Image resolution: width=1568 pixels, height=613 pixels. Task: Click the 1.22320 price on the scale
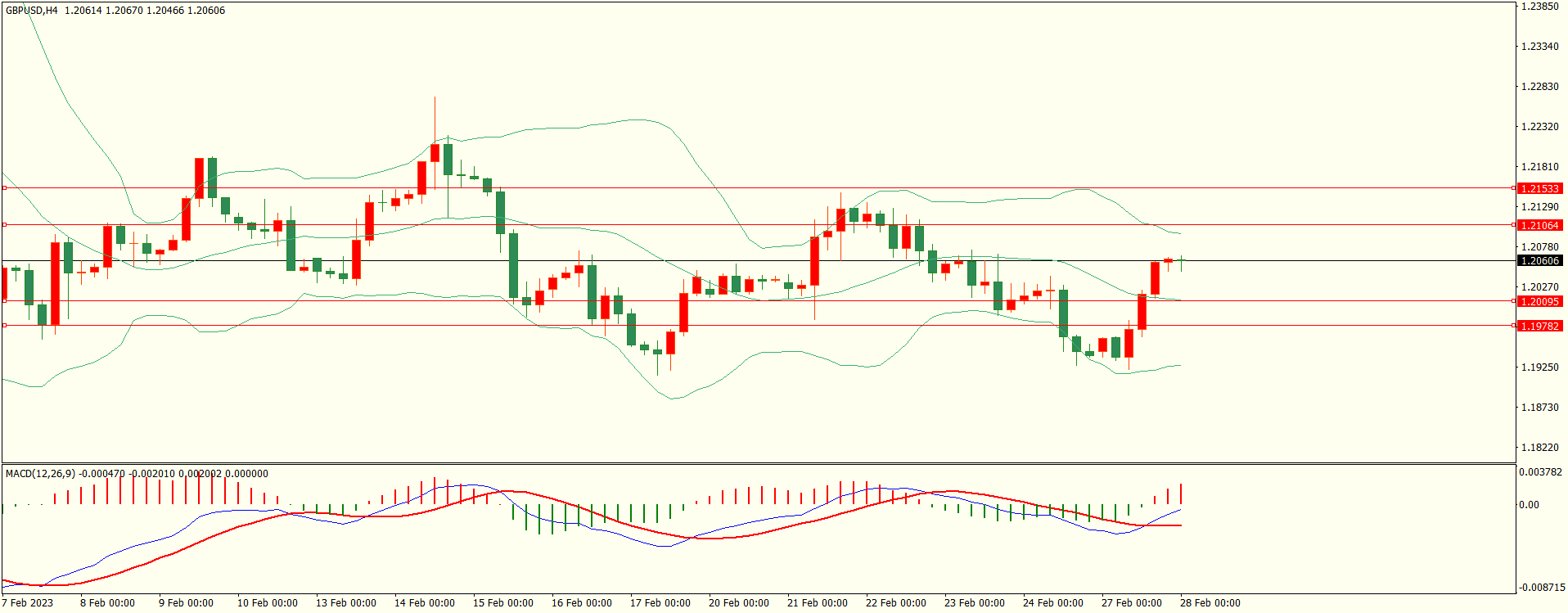[1539, 127]
